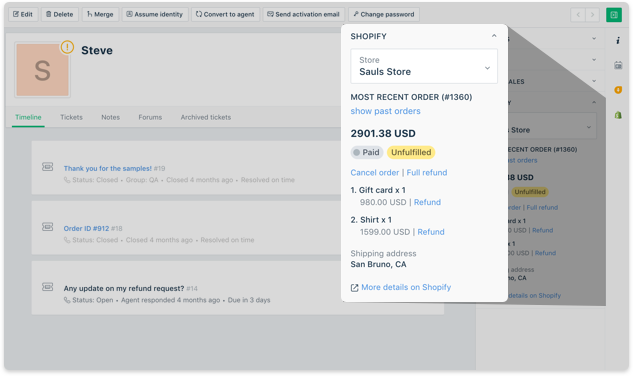Expand the sidebar section ending in ALES
The height and width of the screenshot is (376, 633).
point(594,81)
